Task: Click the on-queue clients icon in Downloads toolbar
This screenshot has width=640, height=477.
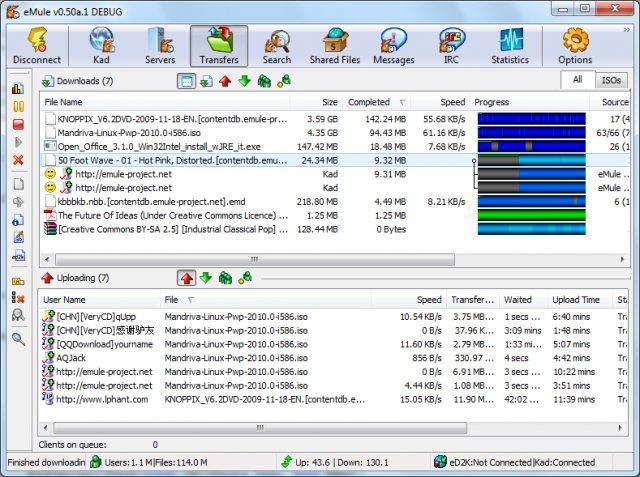Action: (264, 81)
